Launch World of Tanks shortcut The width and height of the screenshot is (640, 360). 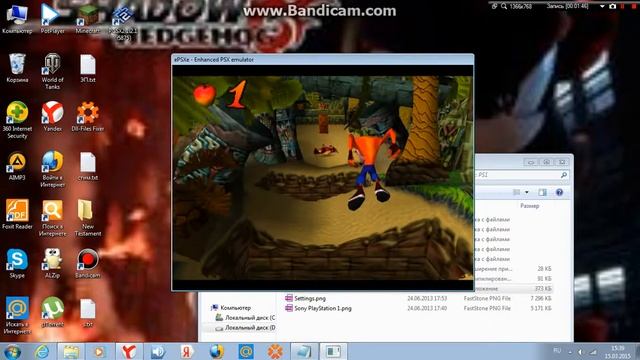click(52, 71)
